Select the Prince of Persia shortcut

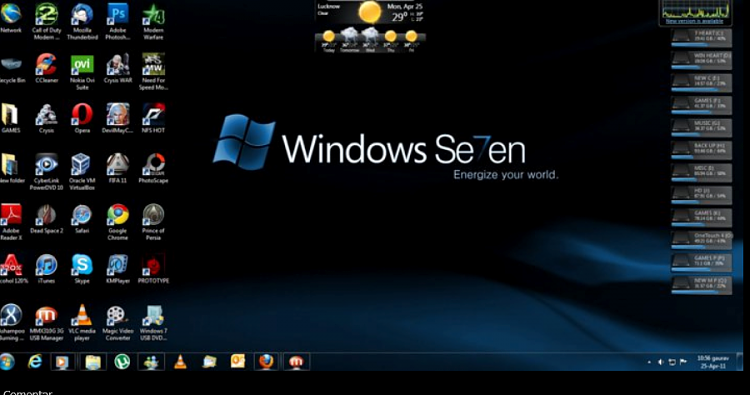pos(153,222)
